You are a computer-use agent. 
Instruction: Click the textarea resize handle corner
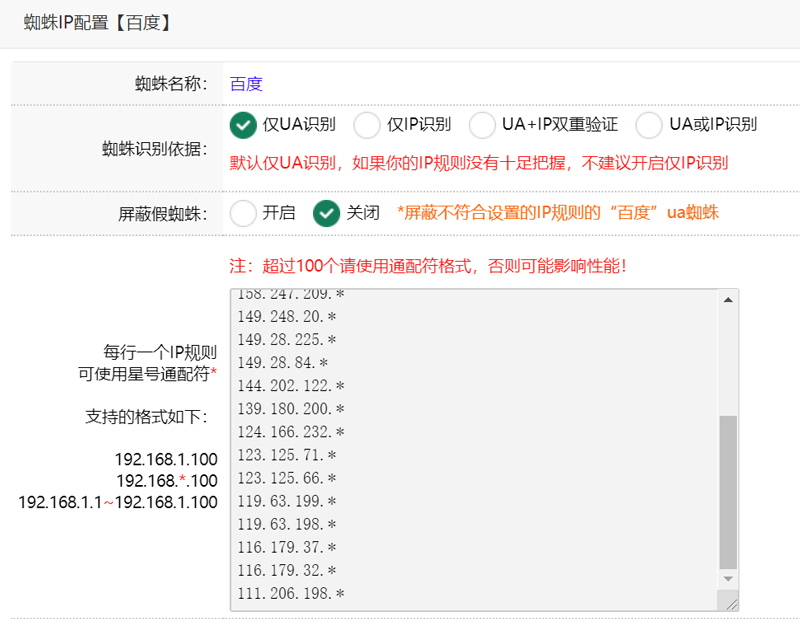pos(732,604)
